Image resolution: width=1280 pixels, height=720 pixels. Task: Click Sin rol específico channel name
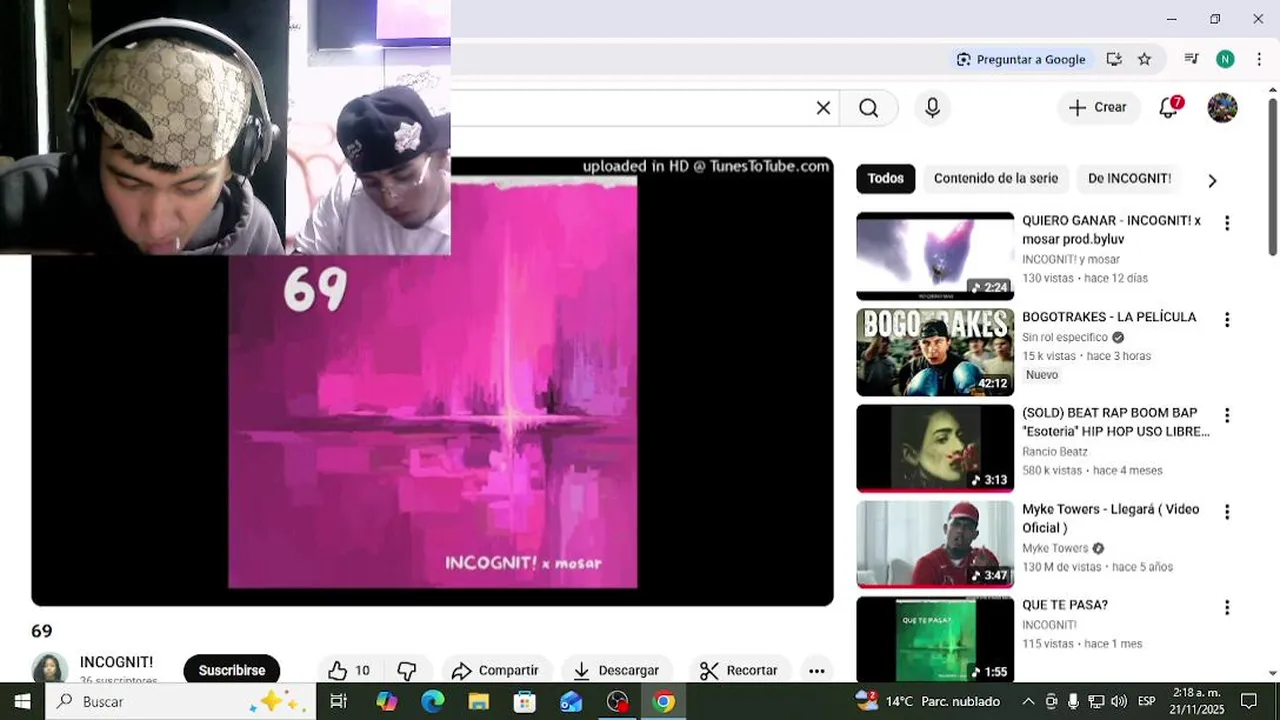[1065, 337]
